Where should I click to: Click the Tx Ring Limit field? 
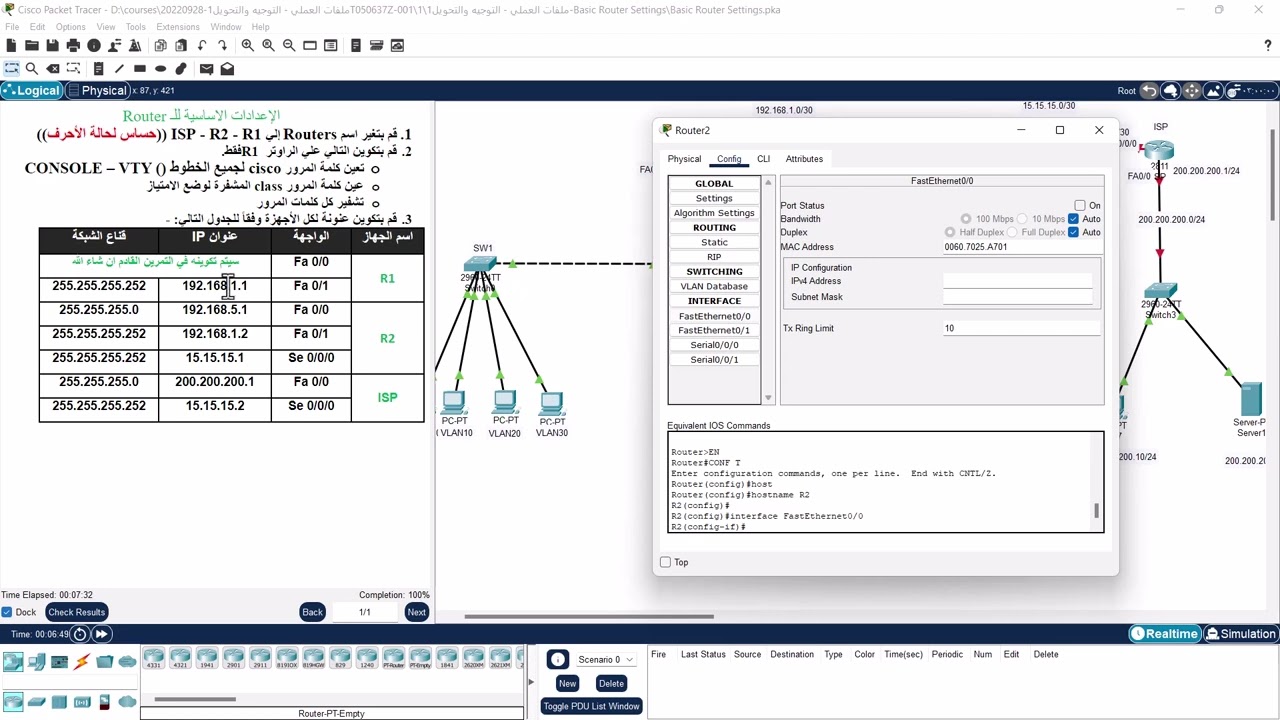coord(1020,328)
